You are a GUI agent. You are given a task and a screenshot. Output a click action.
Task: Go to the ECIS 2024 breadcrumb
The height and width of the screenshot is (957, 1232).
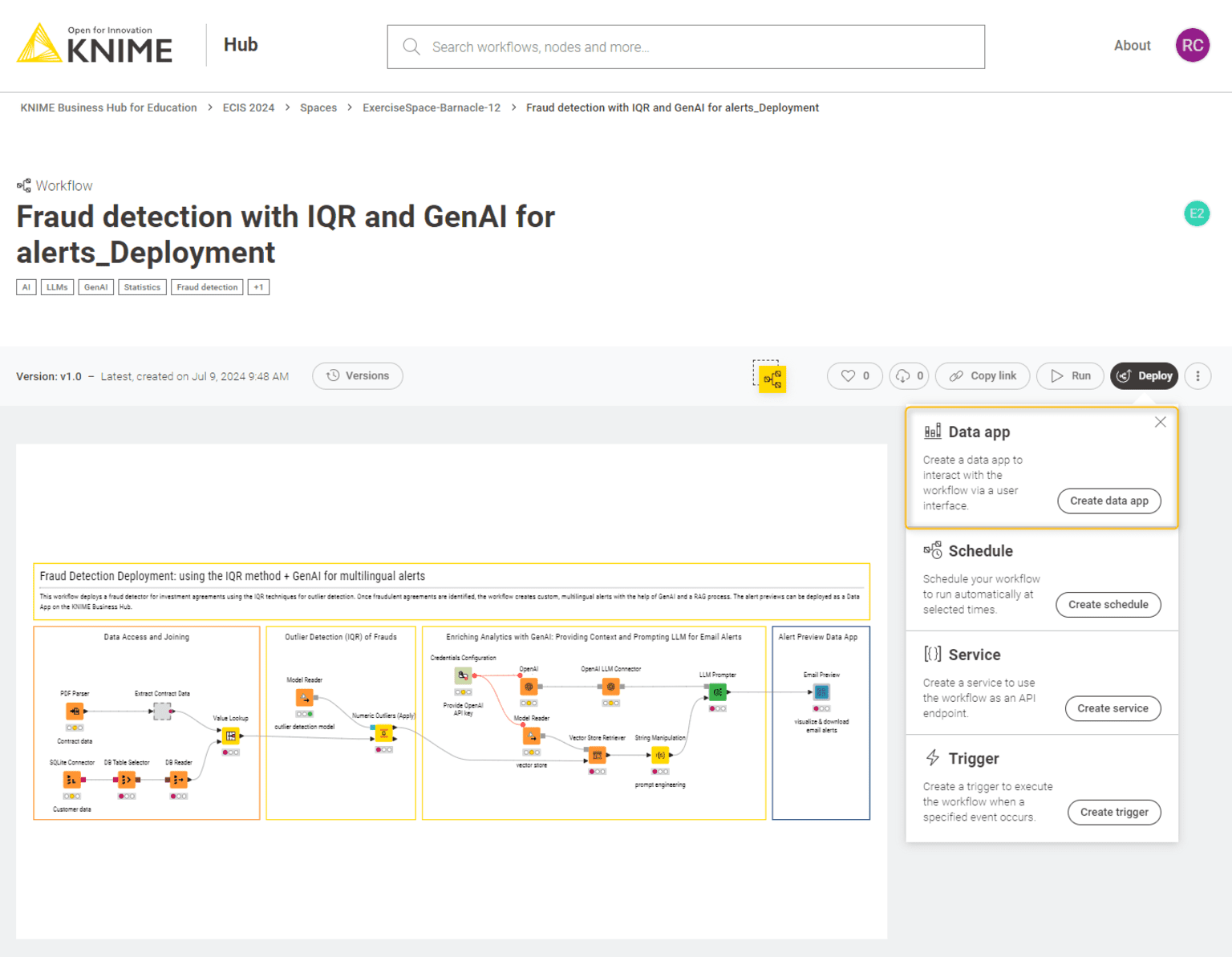click(x=249, y=107)
